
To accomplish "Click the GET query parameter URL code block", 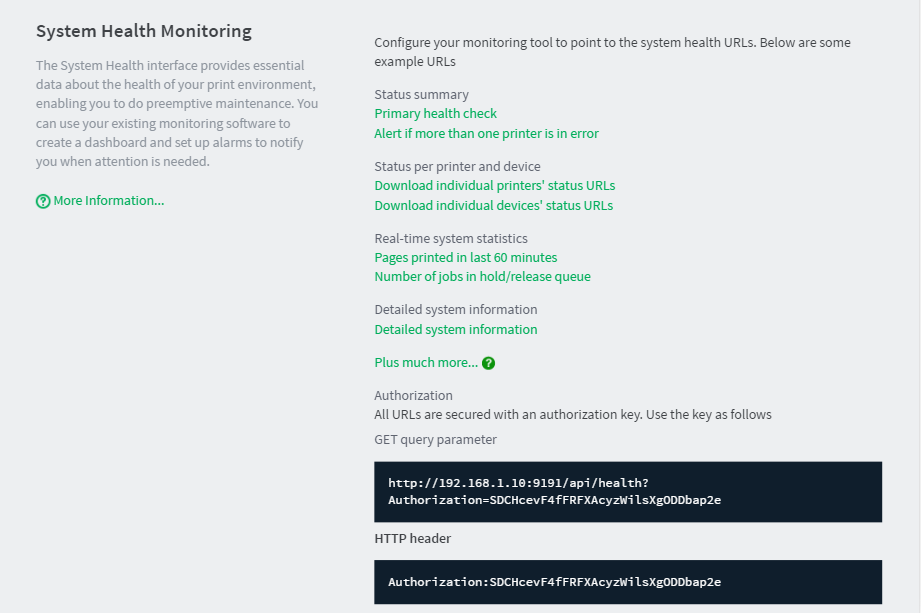I will tap(628, 491).
